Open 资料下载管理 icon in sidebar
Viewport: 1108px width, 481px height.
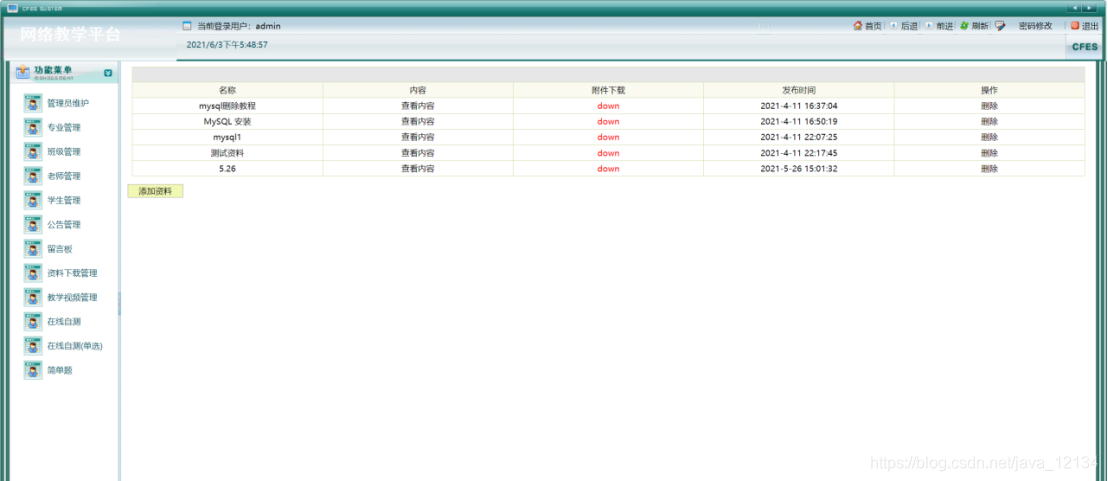(x=33, y=273)
